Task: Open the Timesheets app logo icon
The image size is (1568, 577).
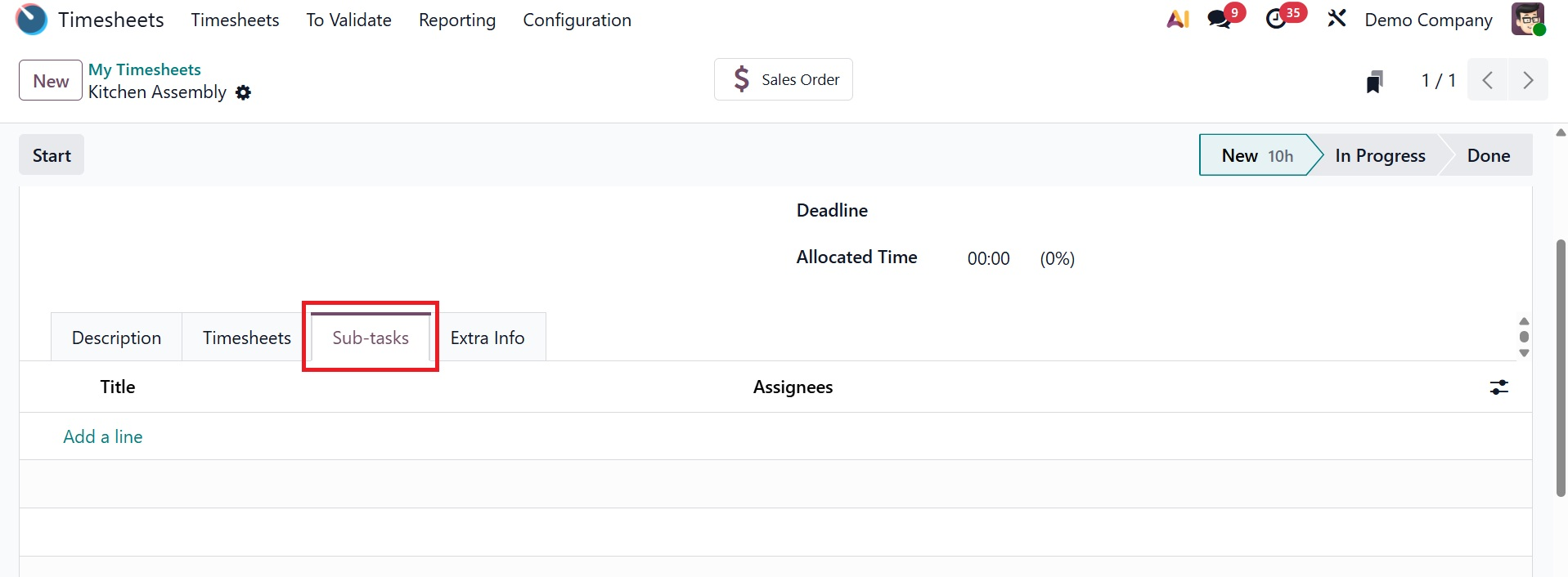Action: tap(31, 20)
